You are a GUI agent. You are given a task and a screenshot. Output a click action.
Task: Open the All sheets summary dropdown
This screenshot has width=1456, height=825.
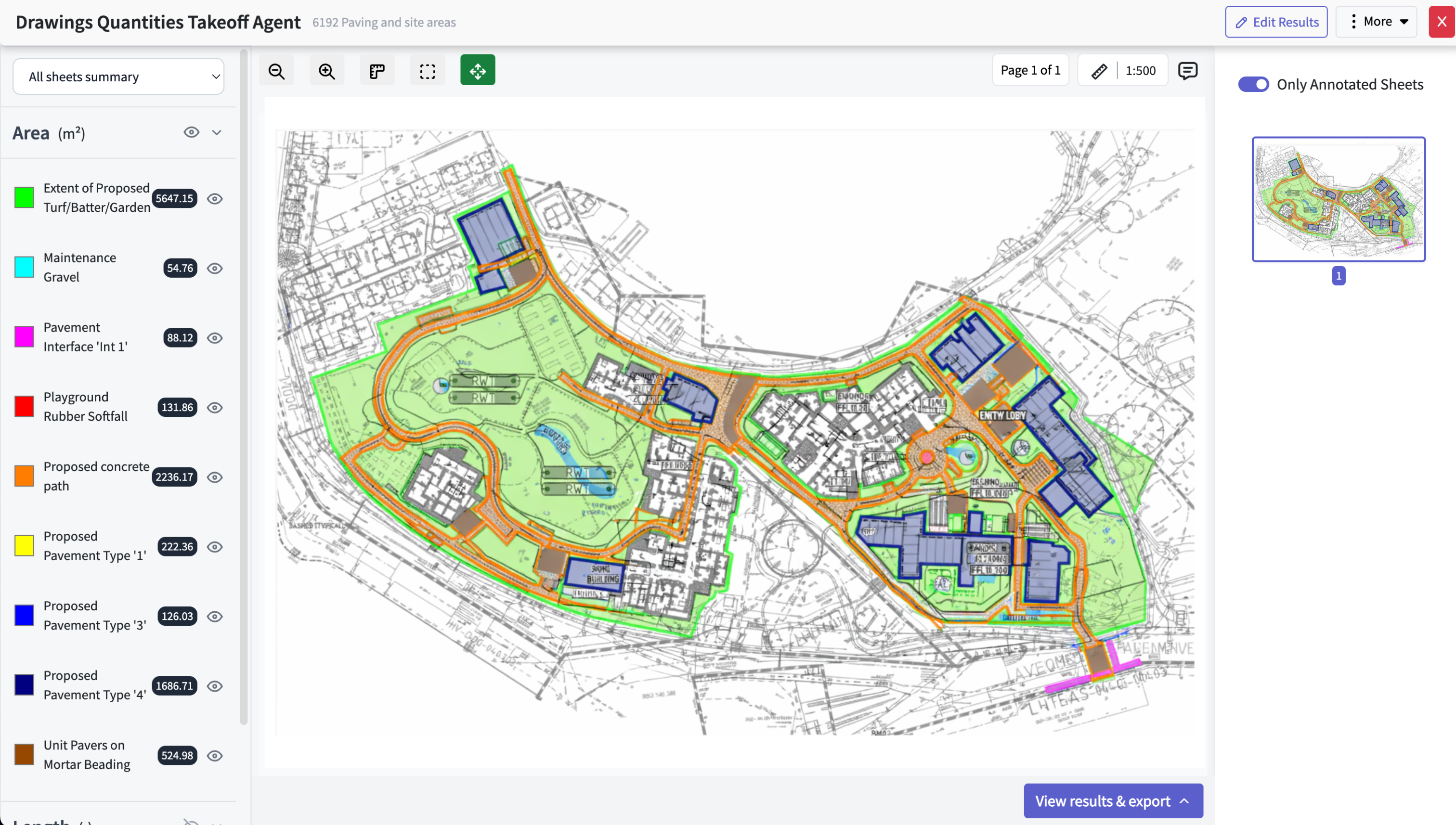click(118, 77)
